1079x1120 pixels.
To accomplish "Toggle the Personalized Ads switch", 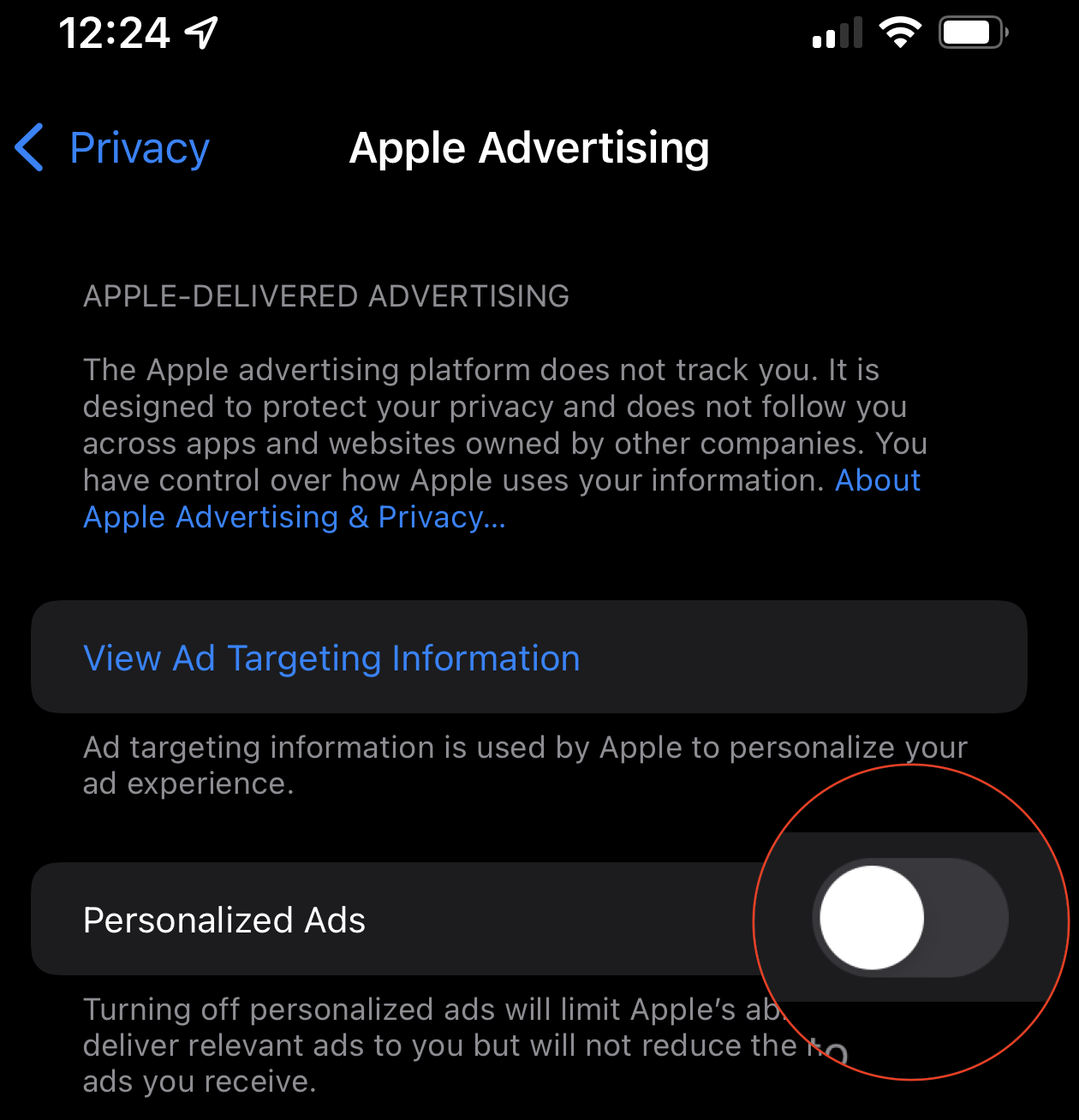I will 910,918.
